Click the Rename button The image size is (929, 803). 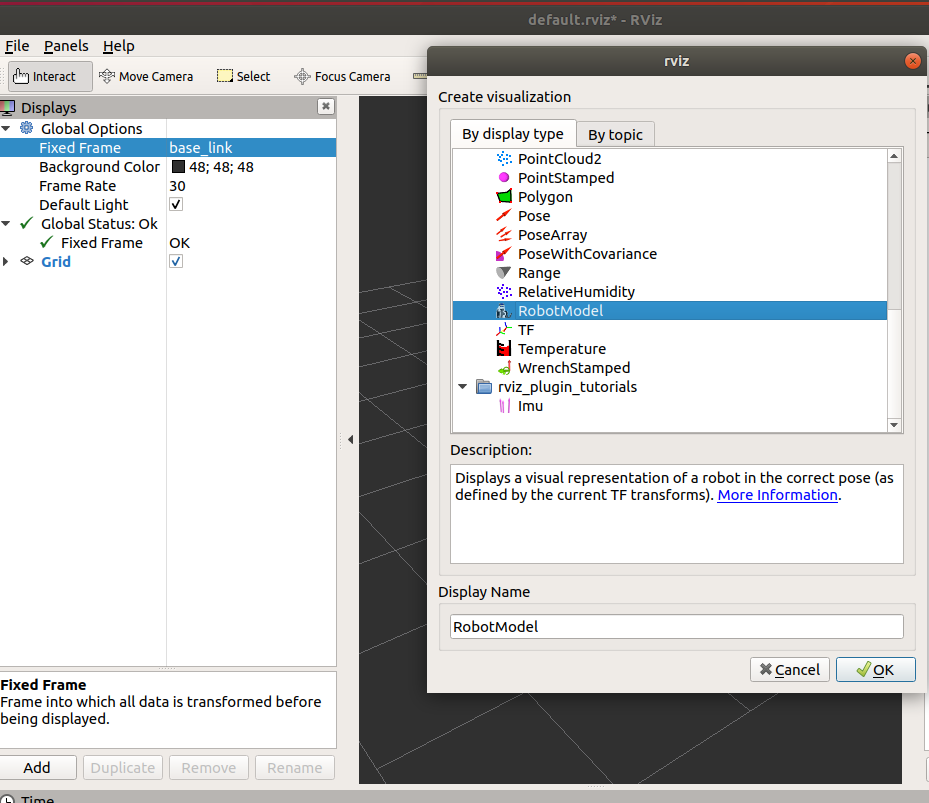(x=294, y=767)
